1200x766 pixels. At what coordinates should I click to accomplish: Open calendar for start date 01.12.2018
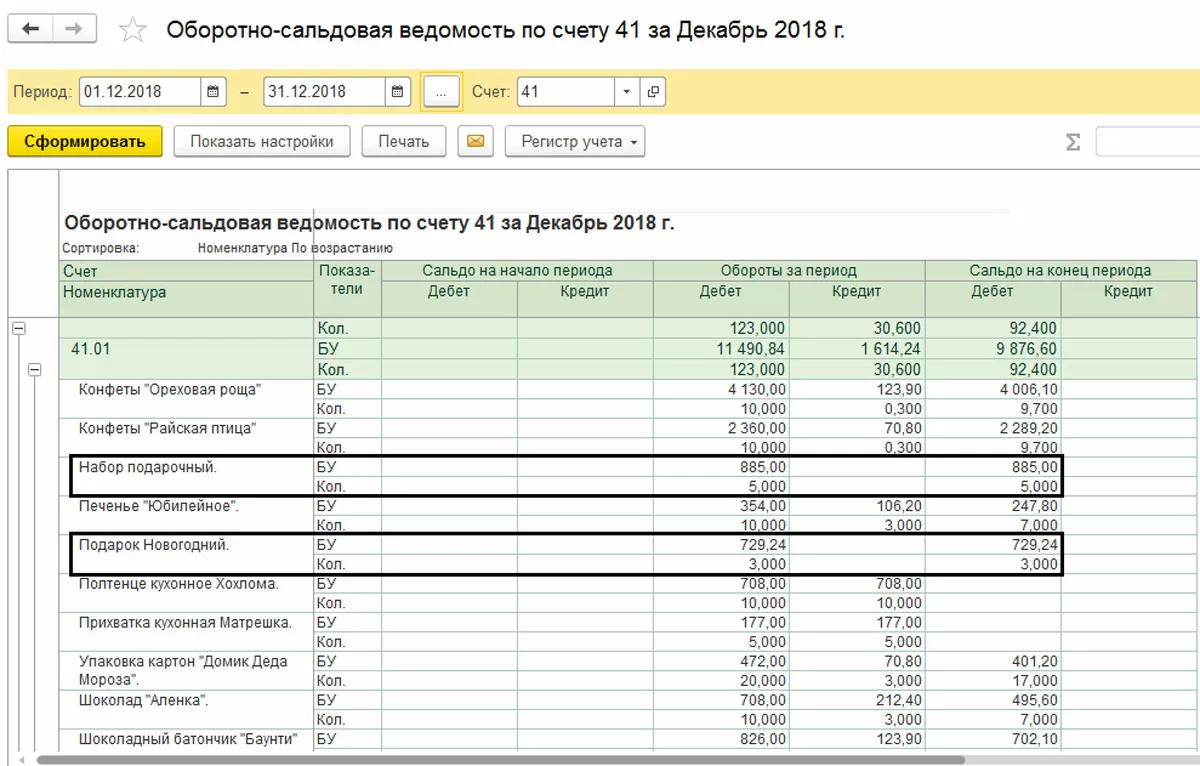point(212,92)
